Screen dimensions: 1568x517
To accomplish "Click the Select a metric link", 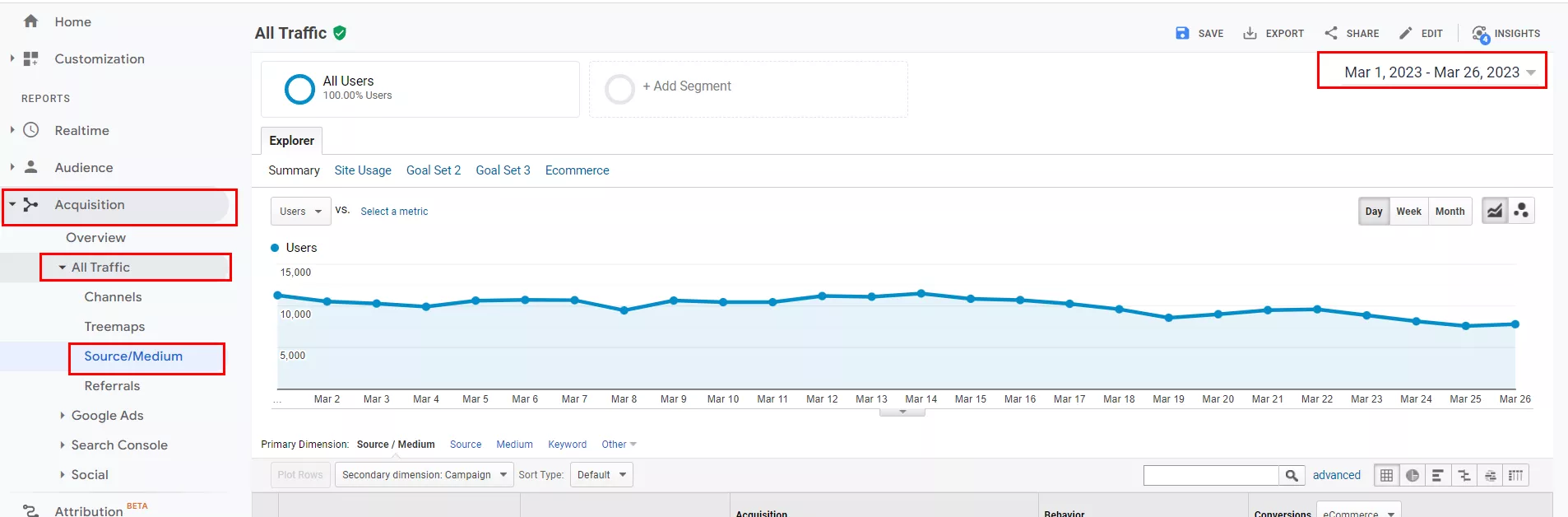I will (x=394, y=212).
